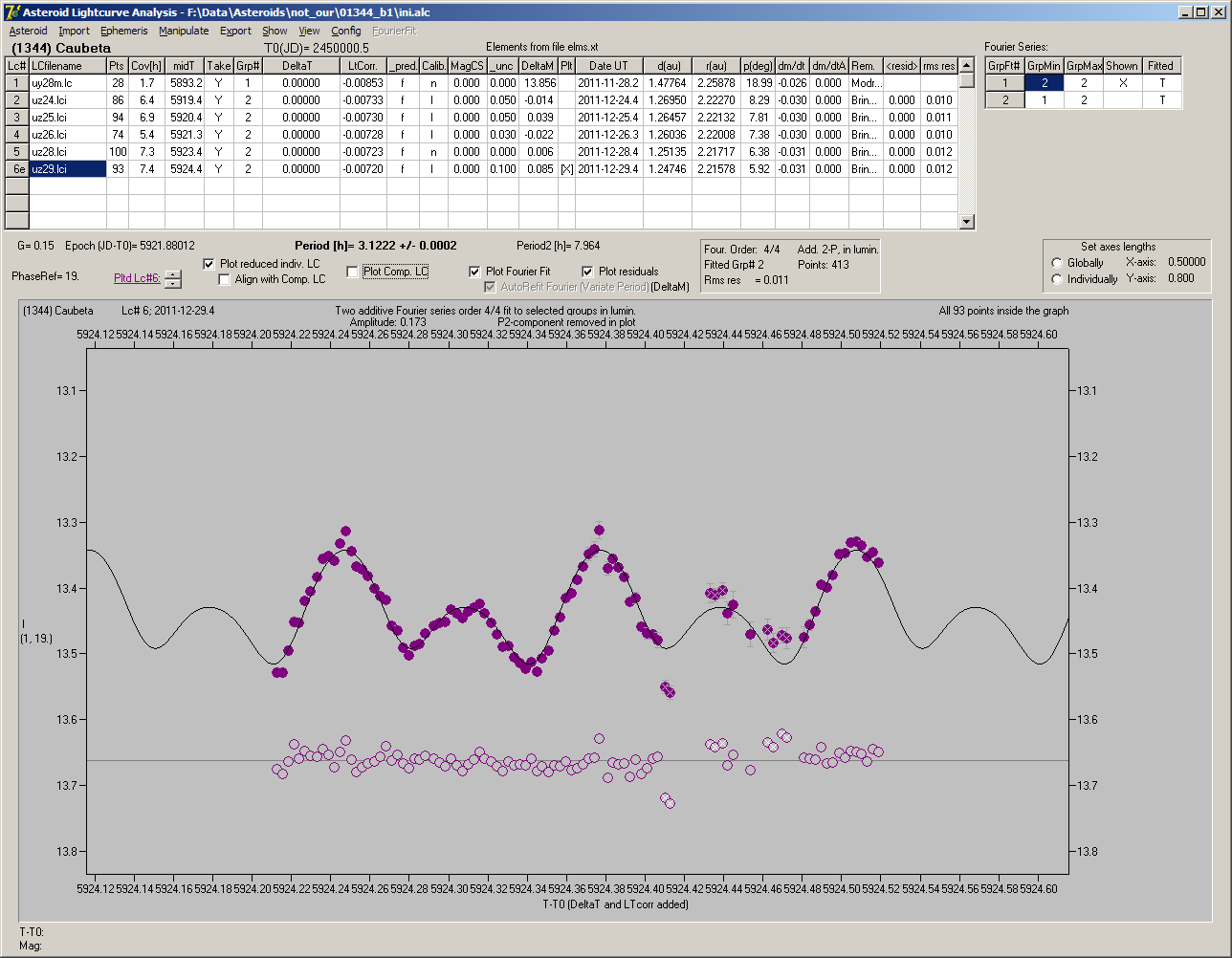Select Individually axes lengths radio button
This screenshot has width=1232, height=958.
tap(1057, 279)
